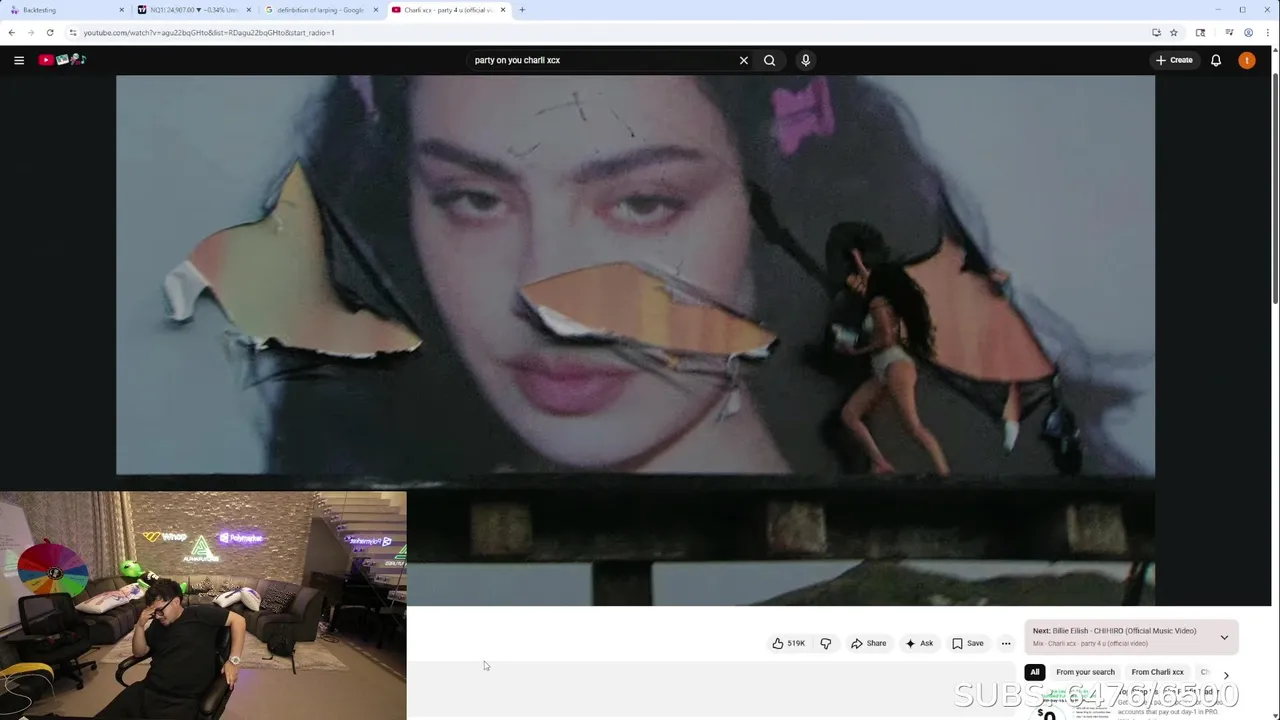Bookmark this page with the star
The image size is (1280, 720).
click(1174, 33)
